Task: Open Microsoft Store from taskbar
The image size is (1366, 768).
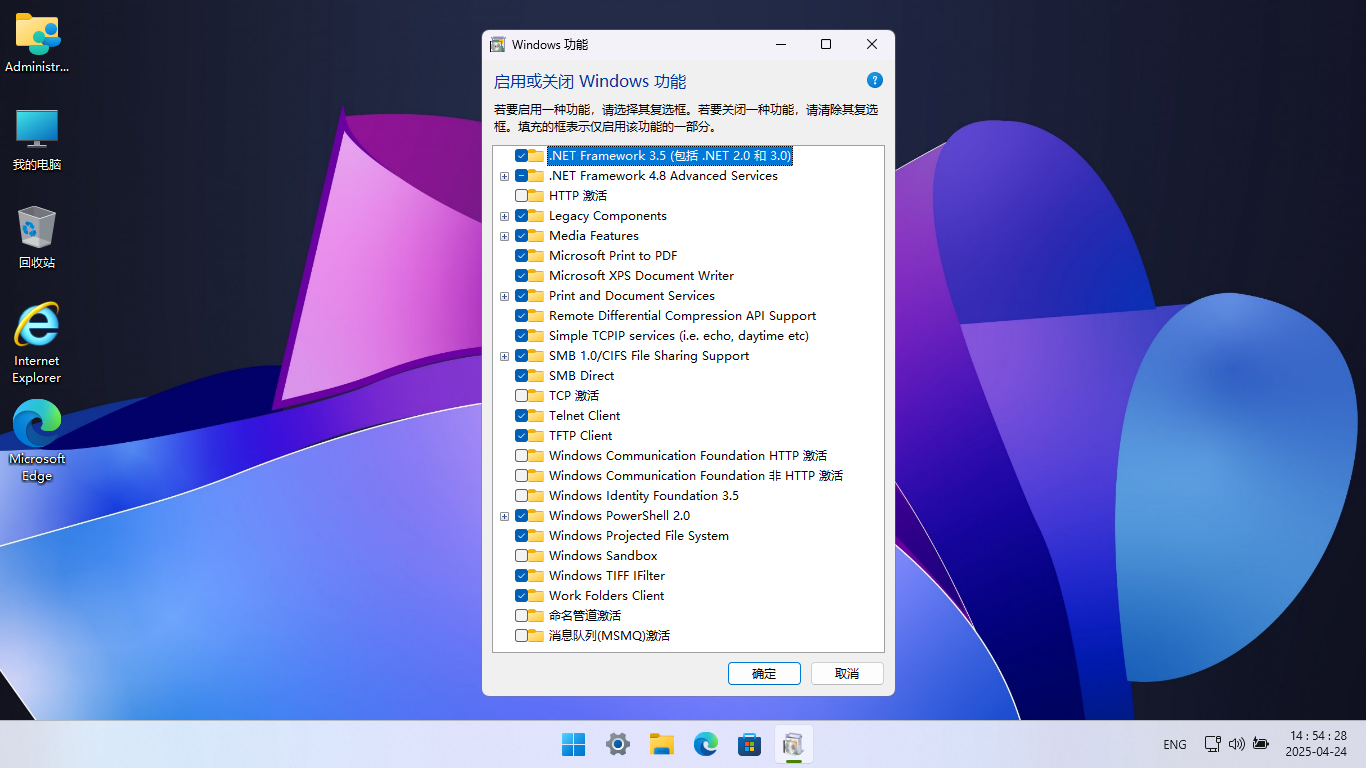Action: click(x=750, y=744)
